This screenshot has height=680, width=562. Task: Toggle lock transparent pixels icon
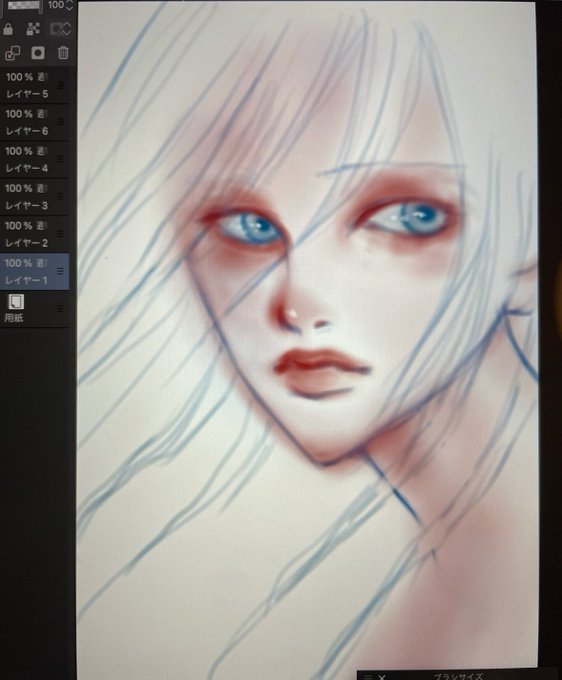coord(33,29)
